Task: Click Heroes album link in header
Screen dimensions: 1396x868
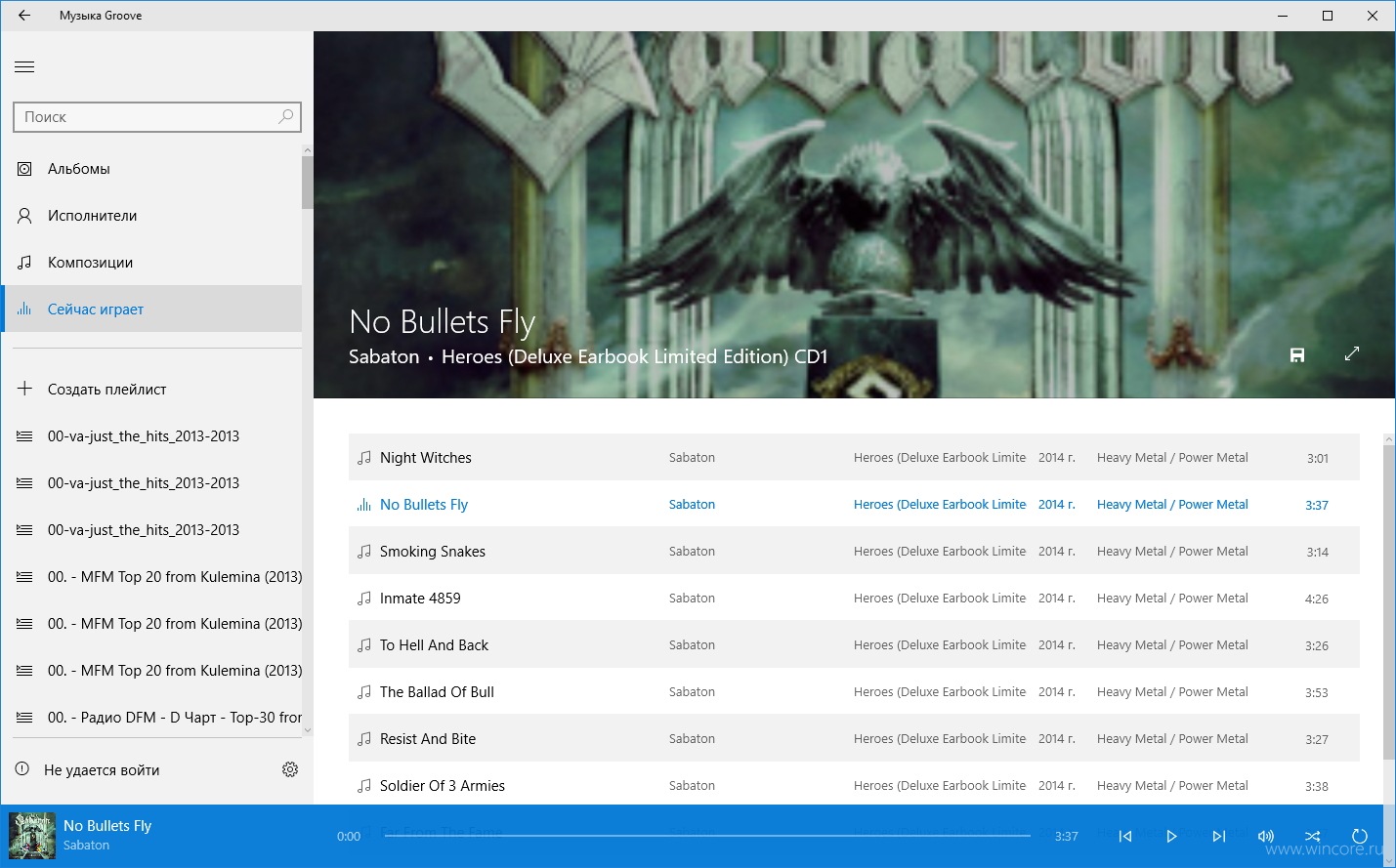Action: pyautogui.click(x=634, y=357)
